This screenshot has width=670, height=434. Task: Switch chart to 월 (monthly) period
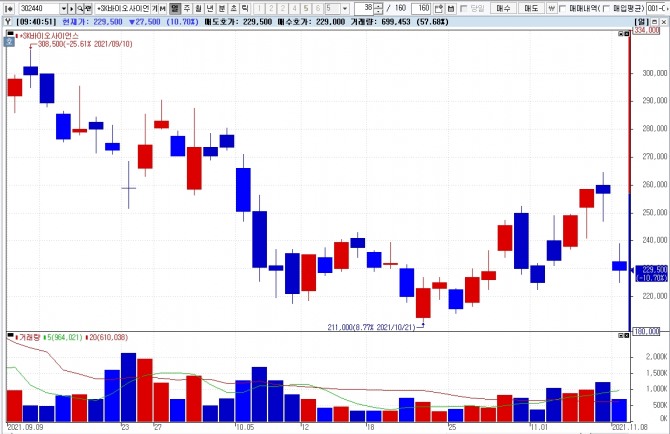click(x=198, y=9)
